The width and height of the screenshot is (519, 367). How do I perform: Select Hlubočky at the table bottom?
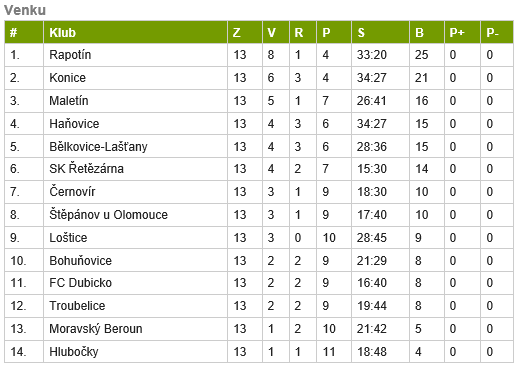[x=74, y=352]
